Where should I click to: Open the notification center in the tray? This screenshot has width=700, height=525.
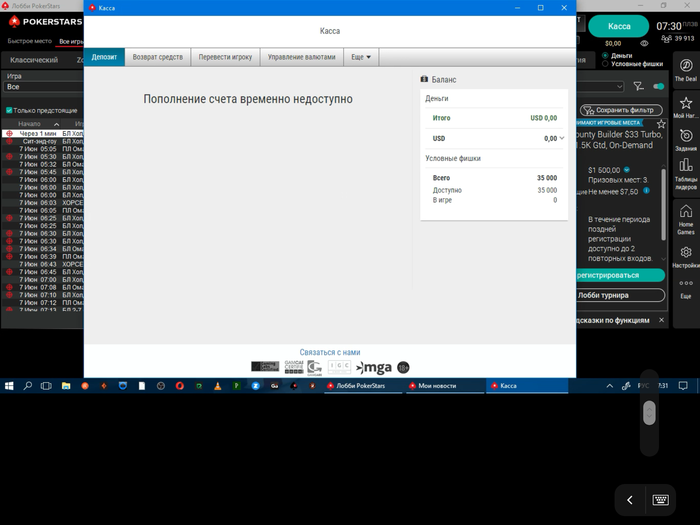click(683, 386)
